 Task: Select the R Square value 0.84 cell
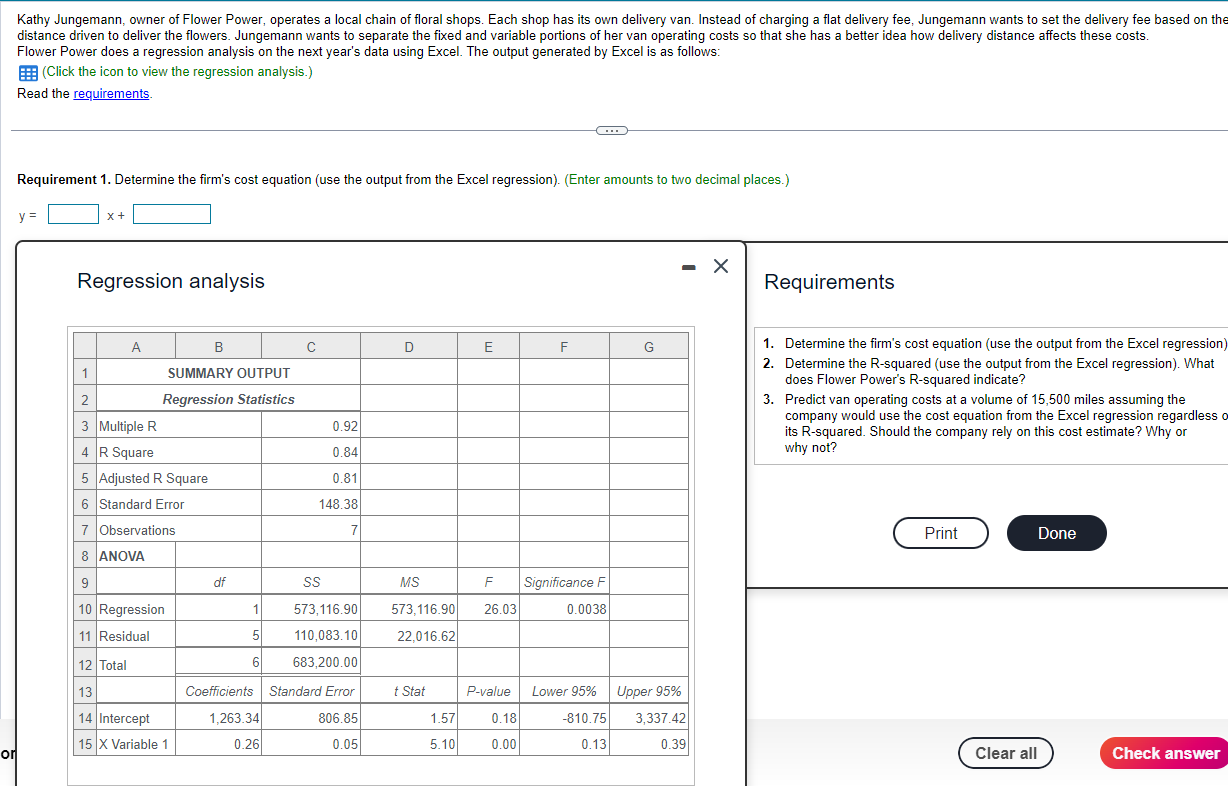(310, 452)
